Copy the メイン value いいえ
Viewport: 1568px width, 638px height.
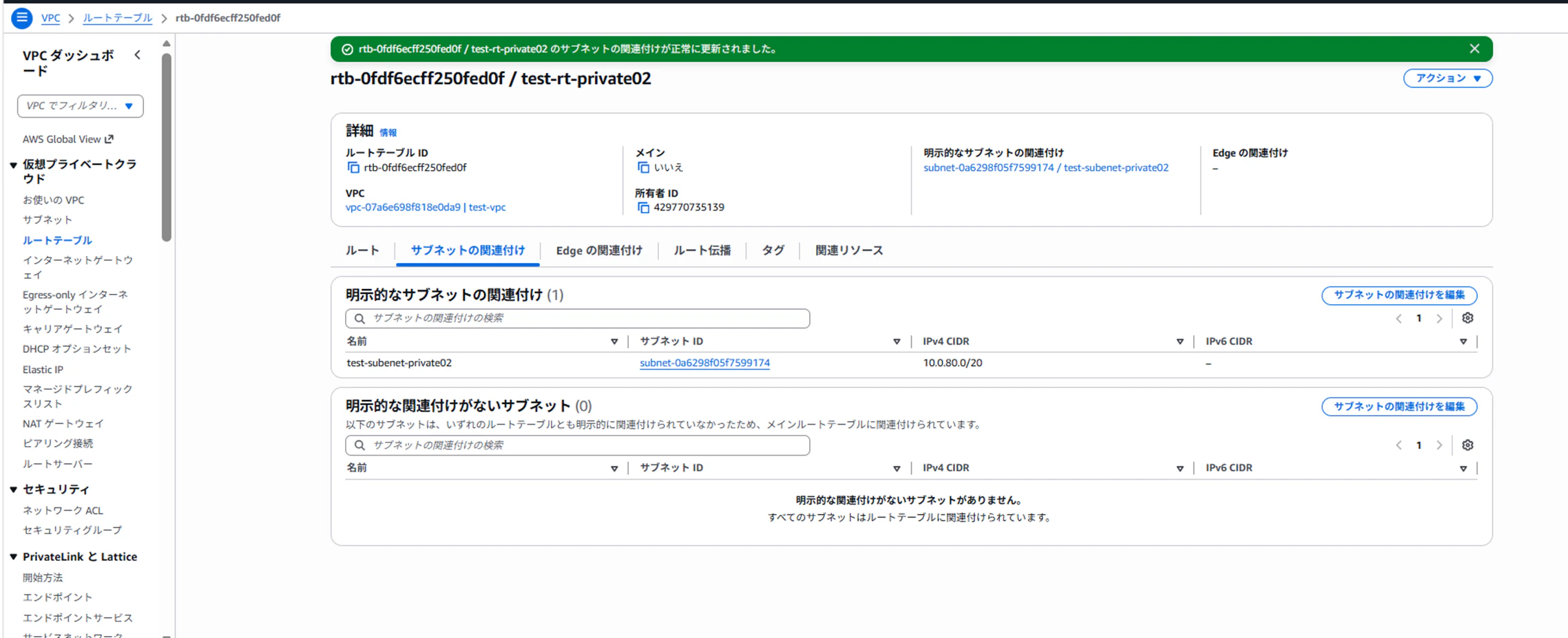643,167
